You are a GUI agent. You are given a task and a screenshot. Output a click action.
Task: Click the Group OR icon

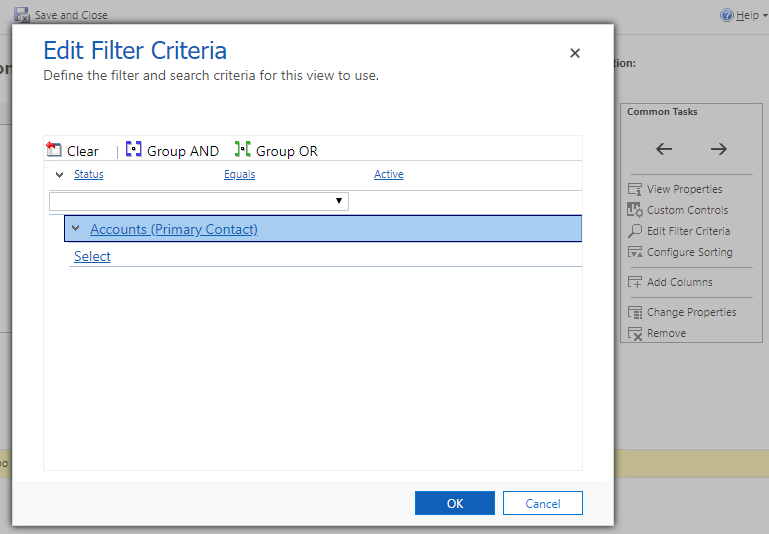tap(243, 150)
